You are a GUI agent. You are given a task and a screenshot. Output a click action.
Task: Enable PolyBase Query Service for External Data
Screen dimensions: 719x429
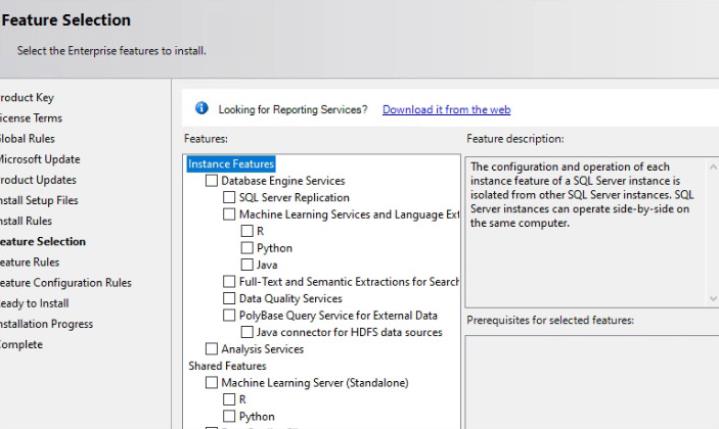click(229, 316)
